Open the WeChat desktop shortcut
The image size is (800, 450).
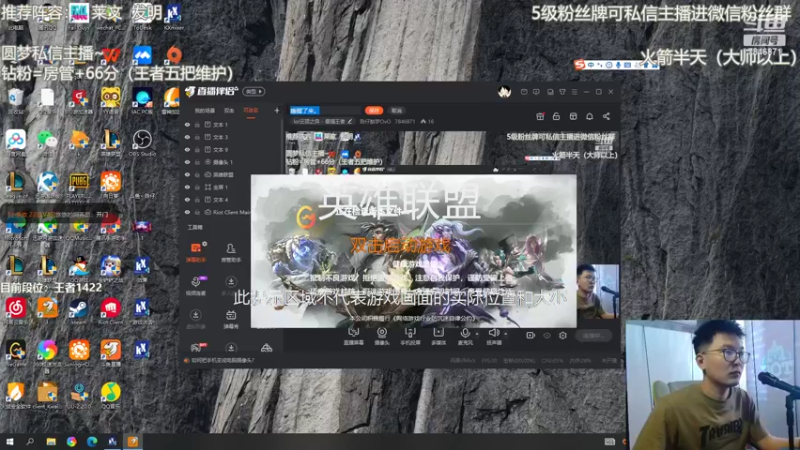47,143
